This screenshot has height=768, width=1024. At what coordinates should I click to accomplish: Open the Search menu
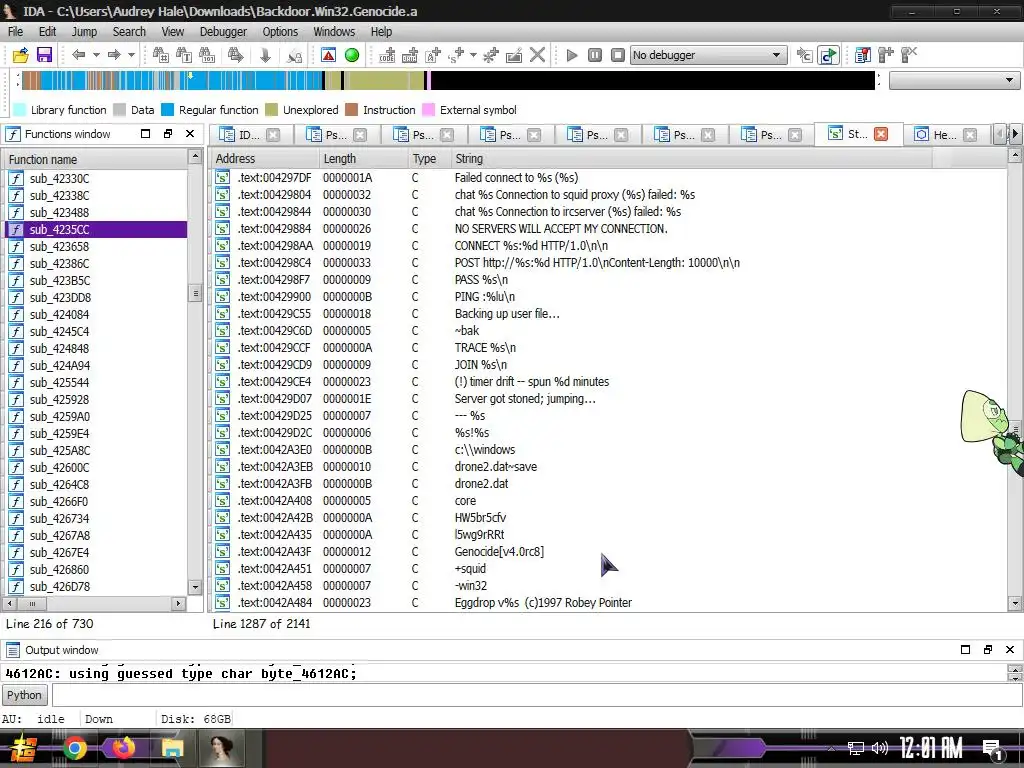(x=129, y=31)
